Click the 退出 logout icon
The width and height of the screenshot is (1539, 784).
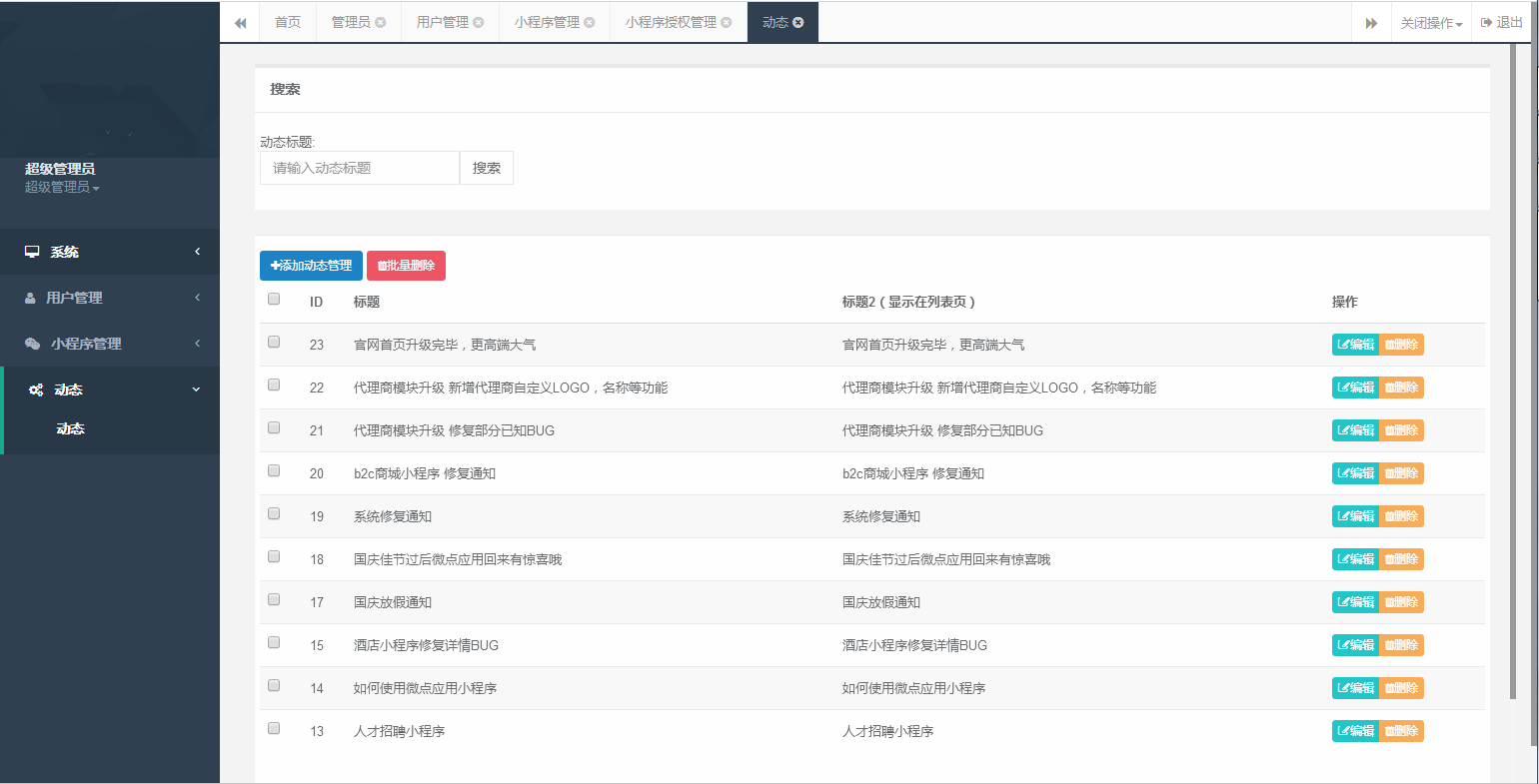click(1486, 22)
